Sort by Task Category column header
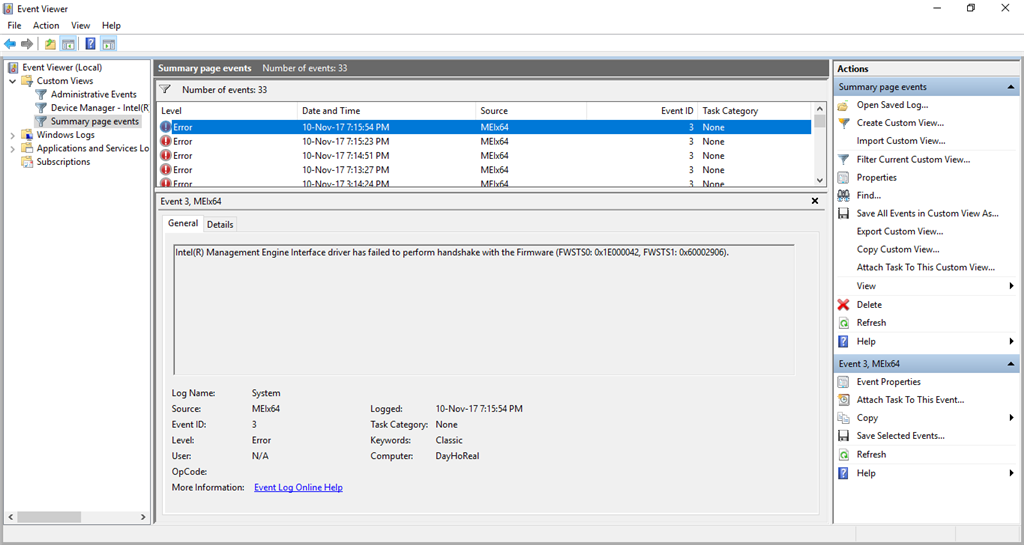 [x=754, y=111]
